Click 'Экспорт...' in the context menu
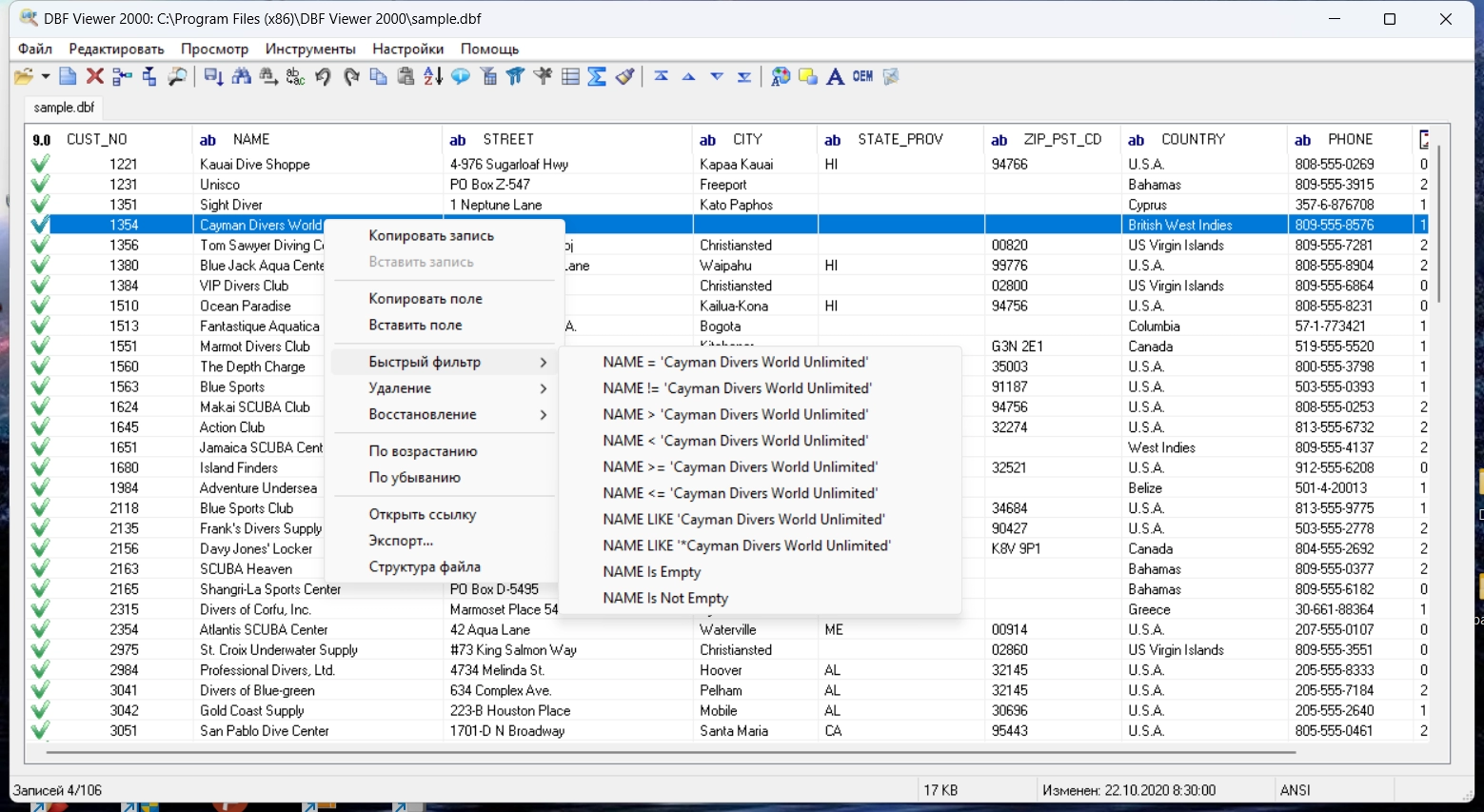Image resolution: width=1484 pixels, height=812 pixels. 401,541
